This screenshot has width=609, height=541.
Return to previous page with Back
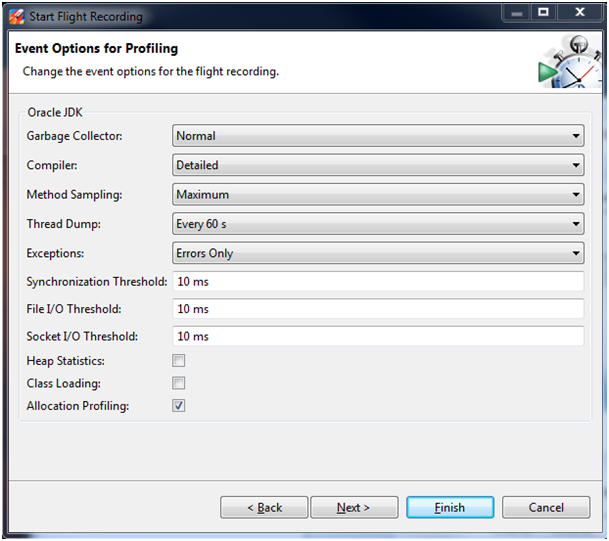coord(264,508)
